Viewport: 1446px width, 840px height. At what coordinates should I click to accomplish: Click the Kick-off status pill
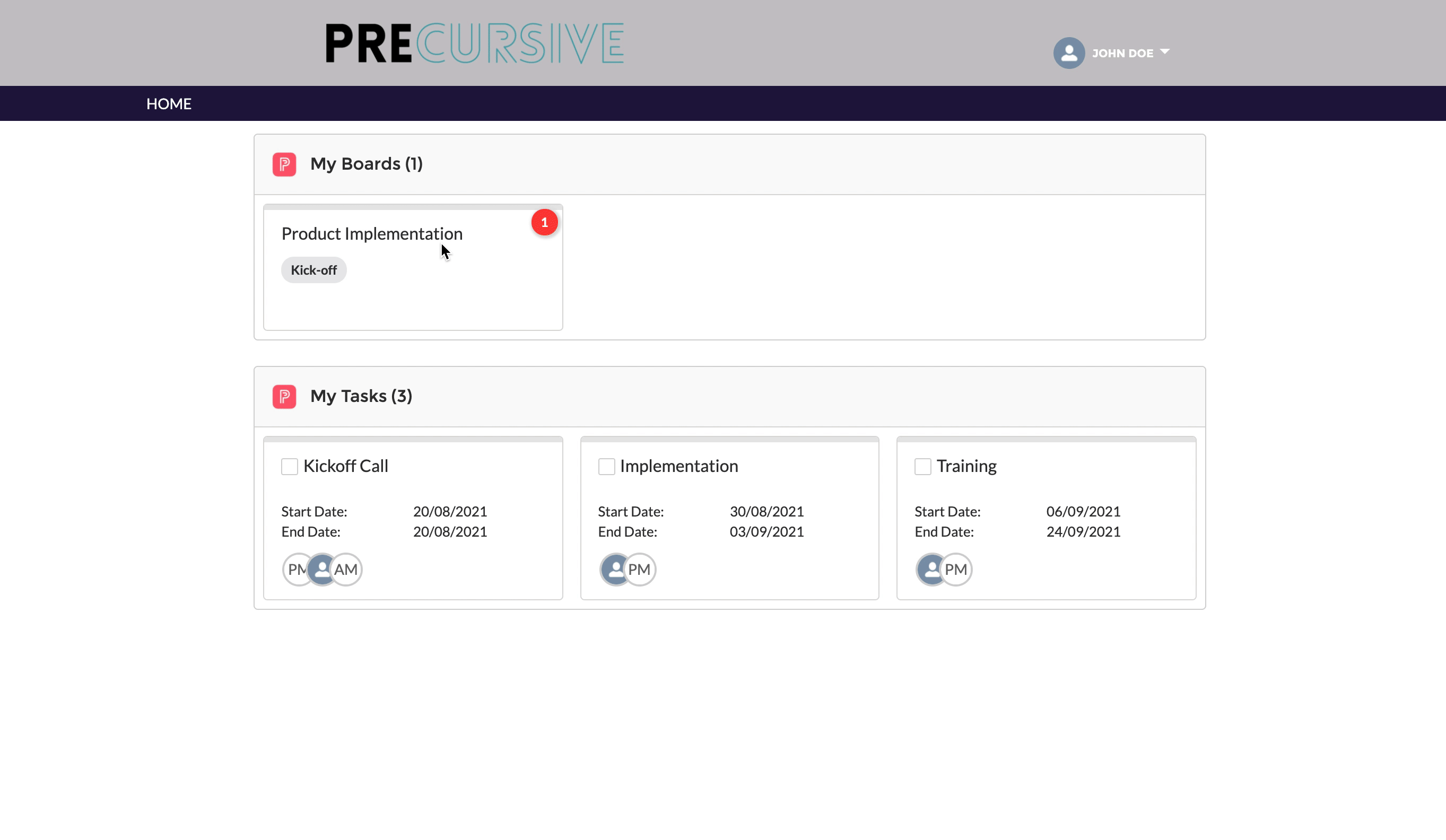click(313, 270)
